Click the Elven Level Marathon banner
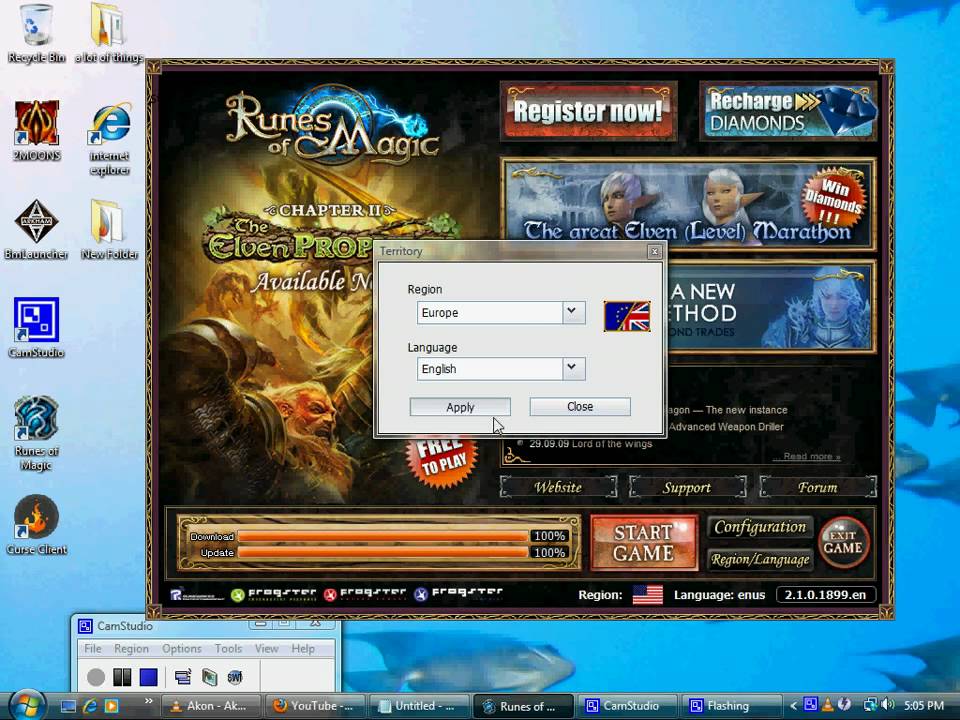 688,204
